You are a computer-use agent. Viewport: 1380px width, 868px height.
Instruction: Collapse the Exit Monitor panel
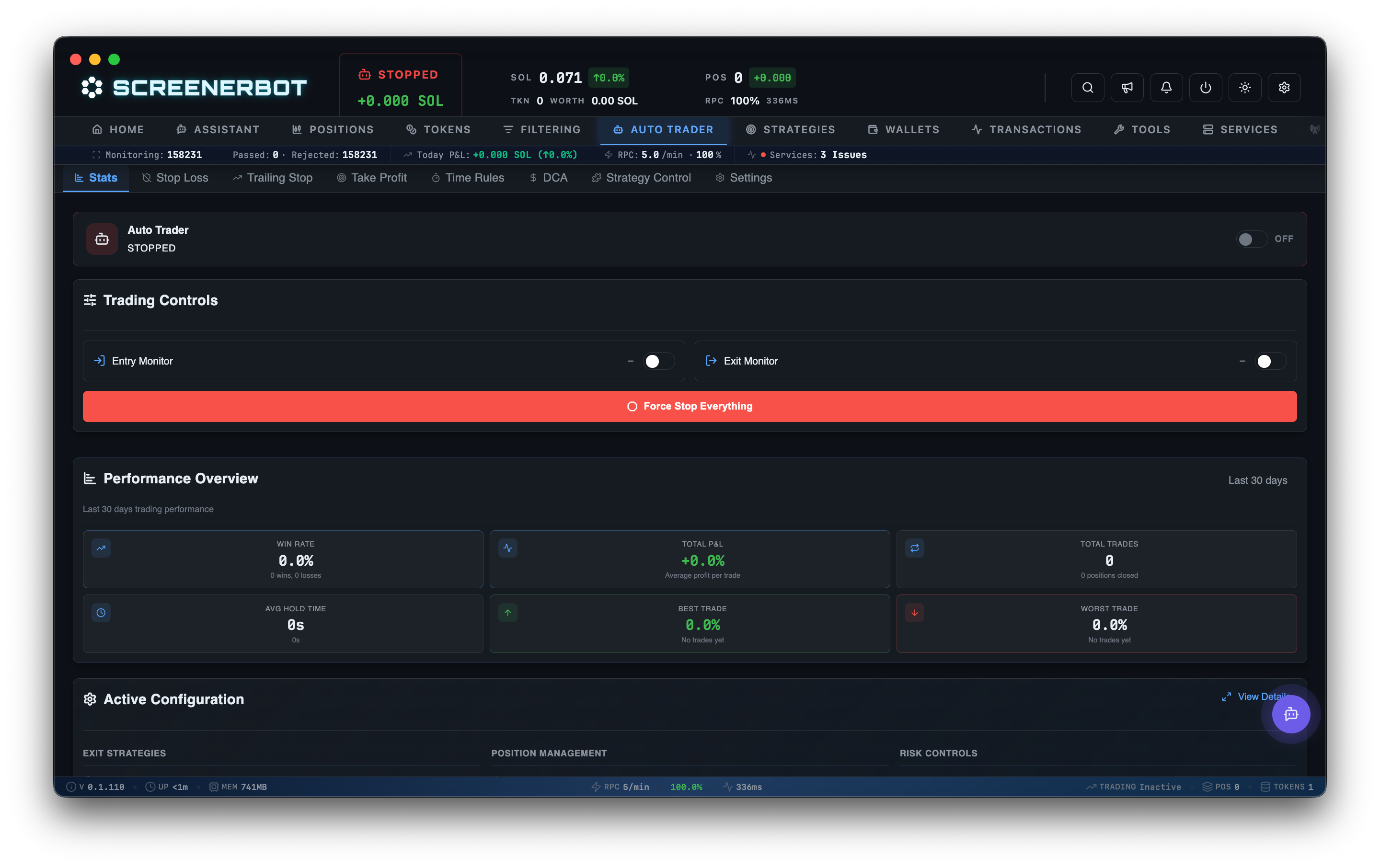pyautogui.click(x=1242, y=361)
